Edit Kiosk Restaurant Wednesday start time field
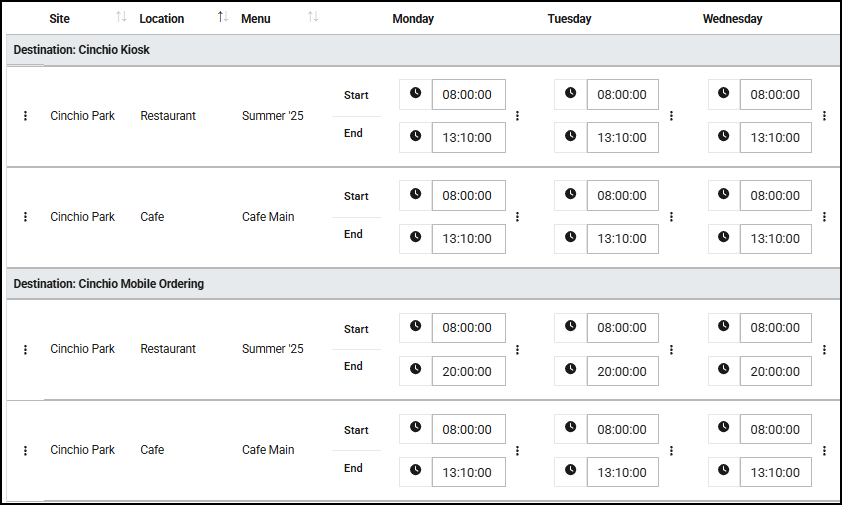 775,95
